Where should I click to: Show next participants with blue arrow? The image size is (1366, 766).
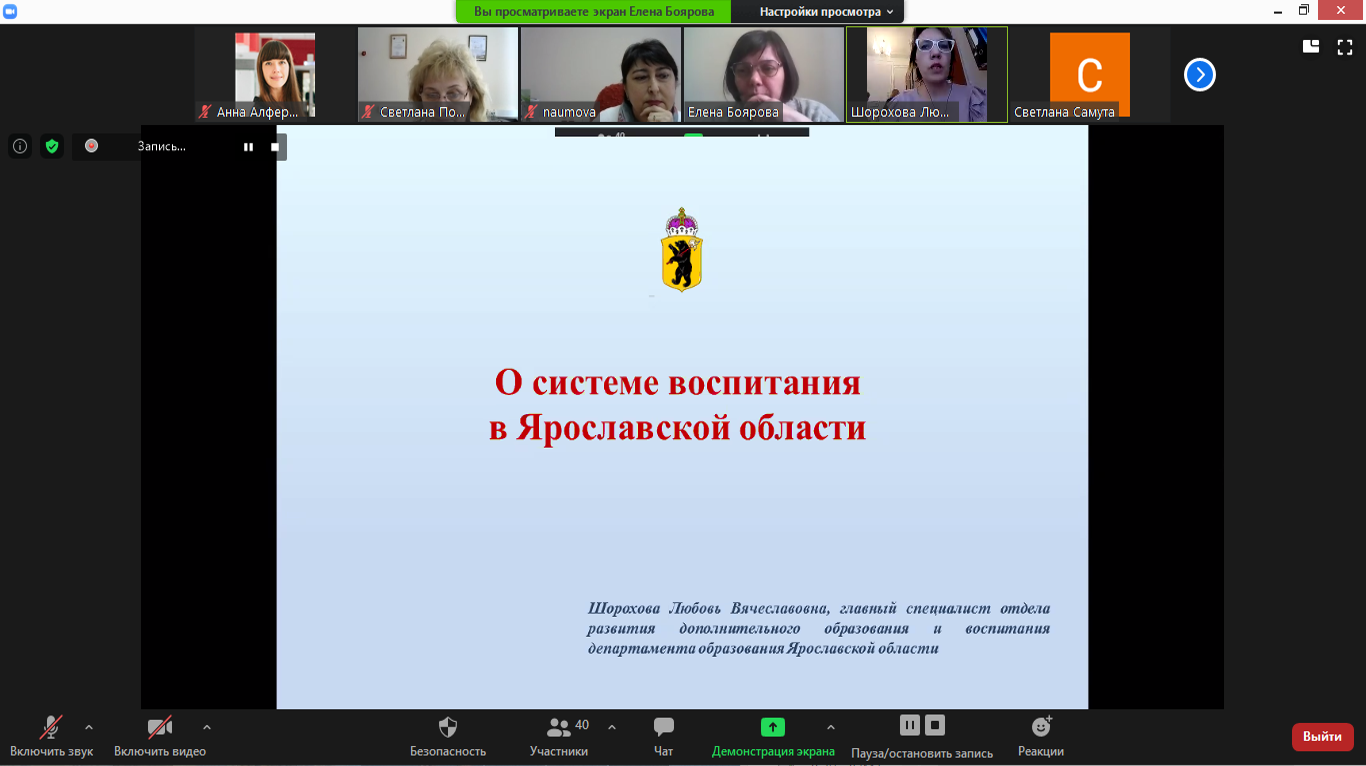[x=1200, y=75]
